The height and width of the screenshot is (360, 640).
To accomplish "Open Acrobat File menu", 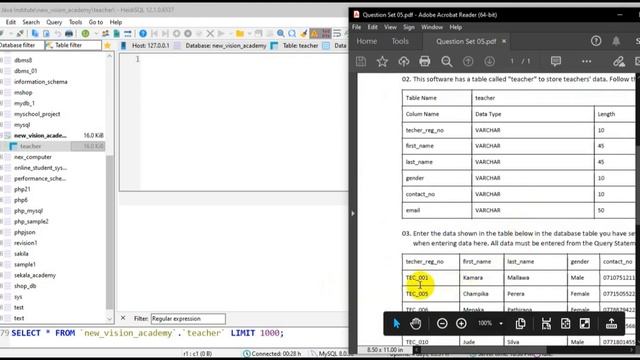I will tap(356, 27).
